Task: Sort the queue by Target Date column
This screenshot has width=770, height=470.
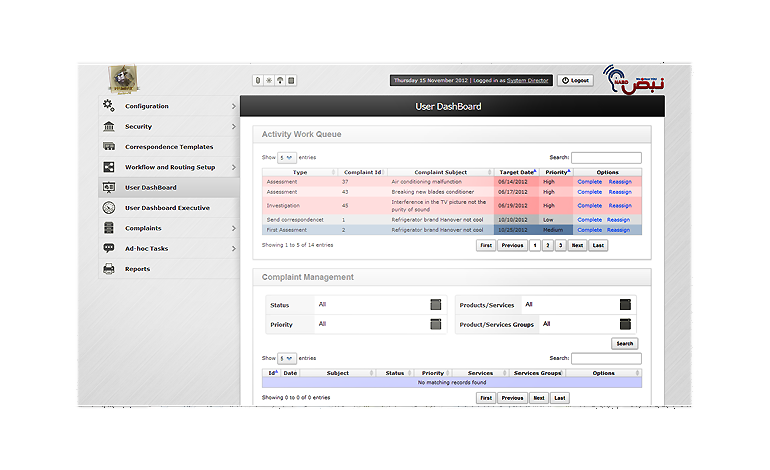Action: tap(517, 172)
